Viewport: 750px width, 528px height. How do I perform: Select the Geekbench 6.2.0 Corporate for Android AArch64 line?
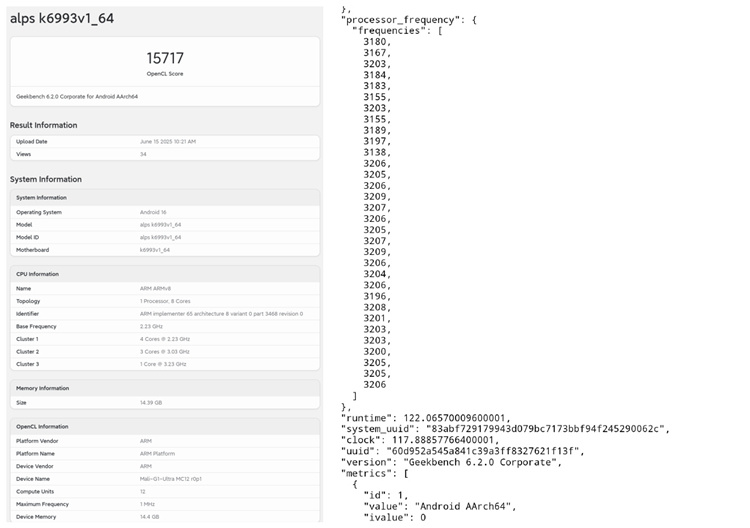pyautogui.click(x=77, y=96)
